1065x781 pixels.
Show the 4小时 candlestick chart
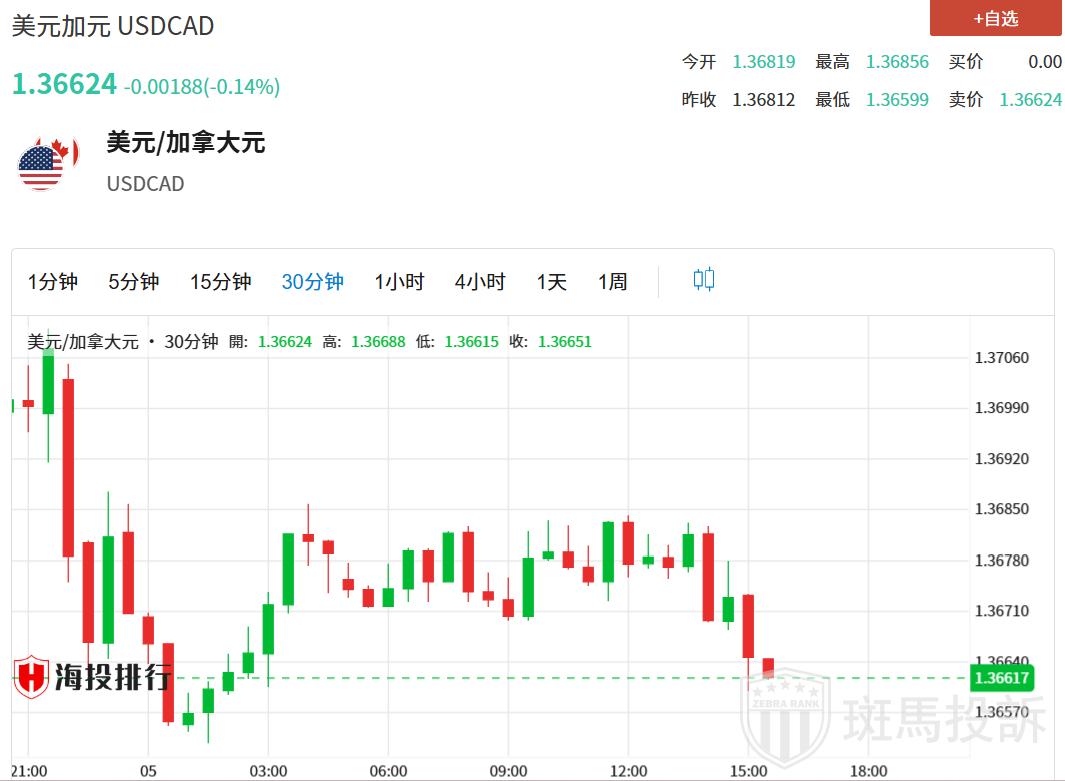tap(480, 282)
